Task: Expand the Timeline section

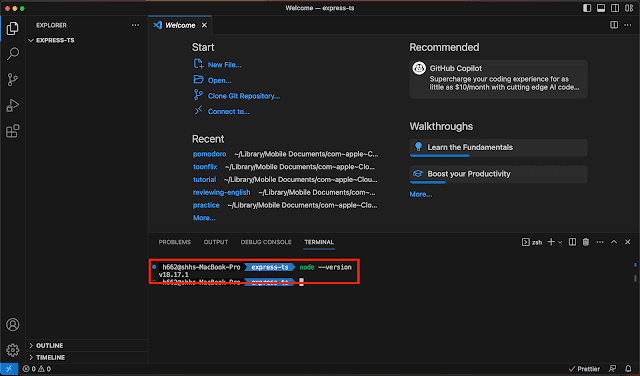Action: click(x=87, y=357)
